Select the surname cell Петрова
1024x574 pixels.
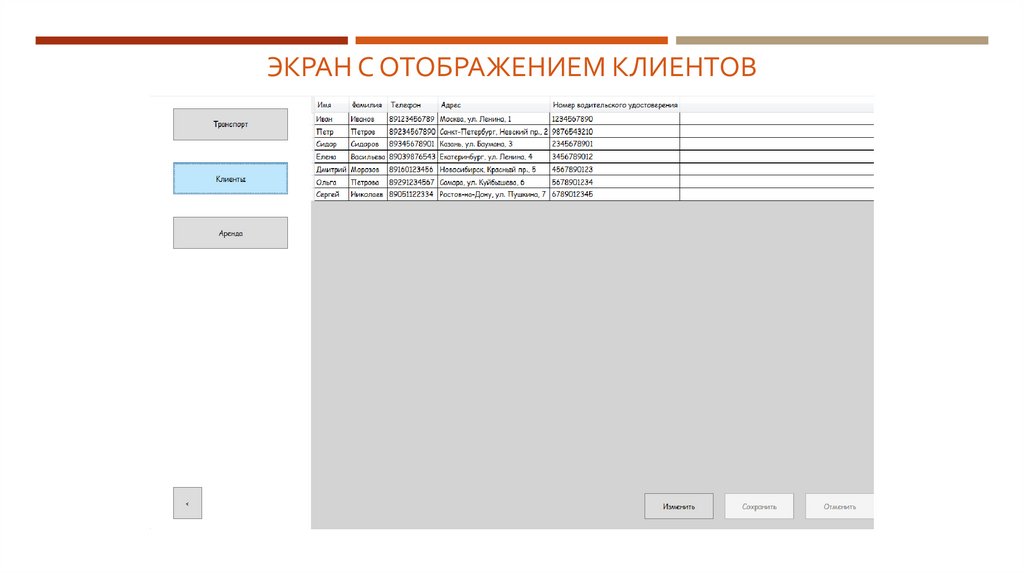pyautogui.click(x=368, y=182)
